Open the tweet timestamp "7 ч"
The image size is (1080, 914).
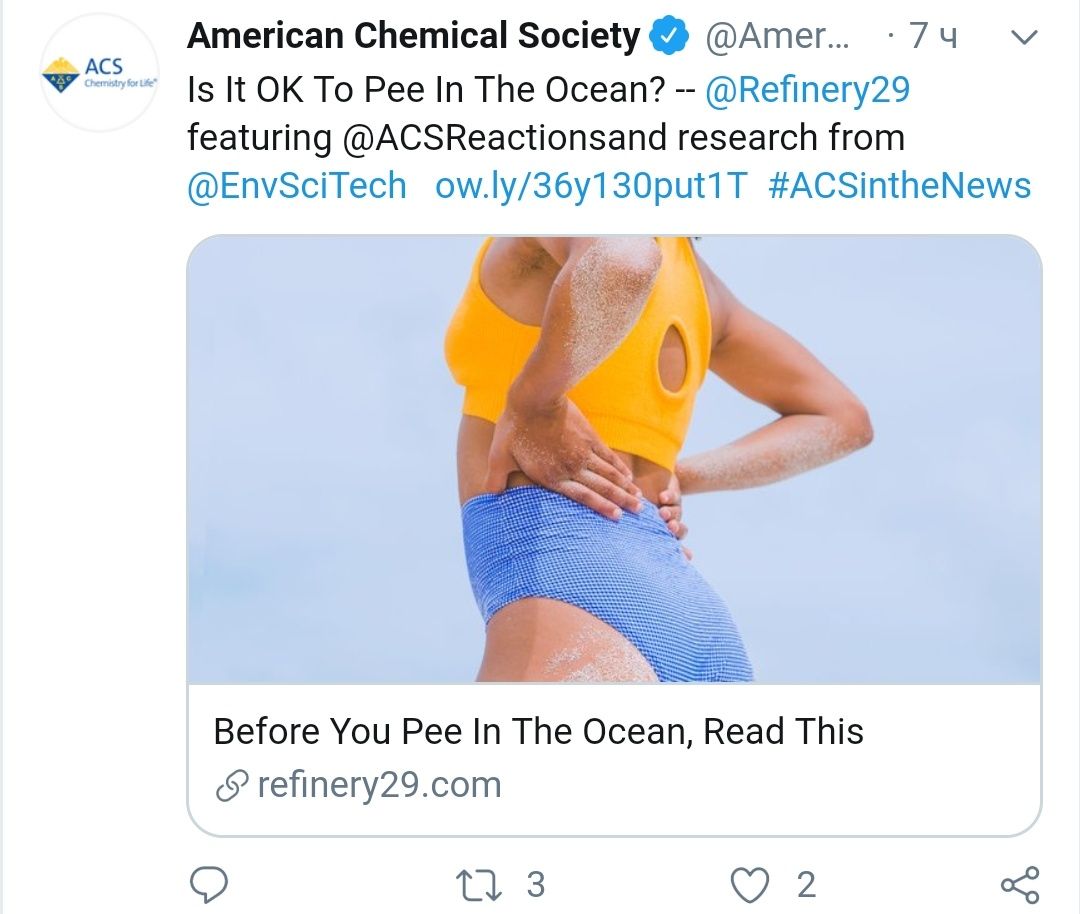(932, 38)
